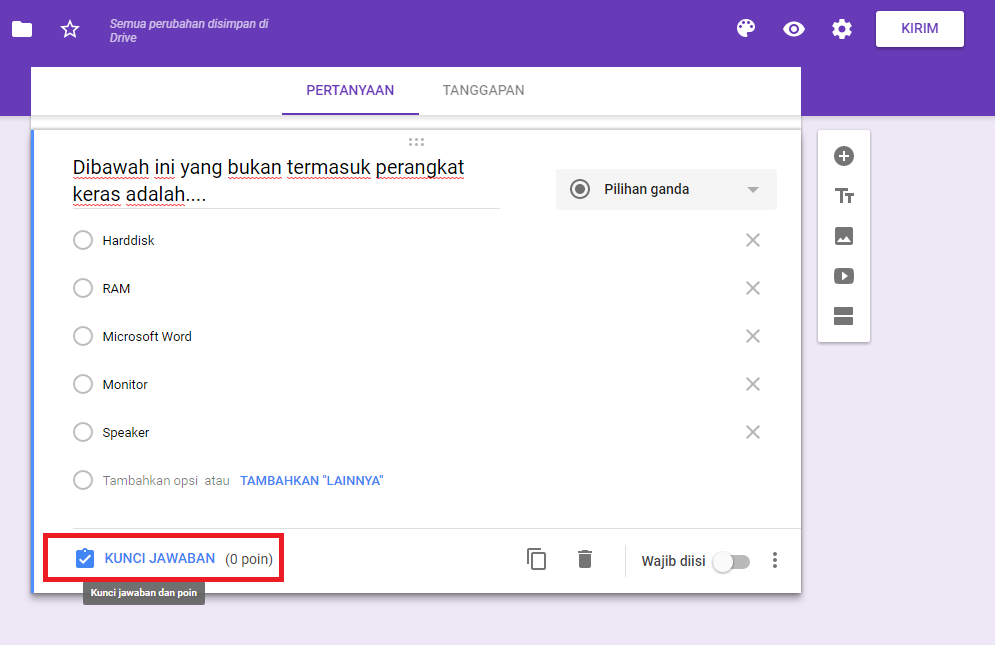The width and height of the screenshot is (995, 645).
Task: Open theme customization with the palette icon
Action: pyautogui.click(x=746, y=29)
